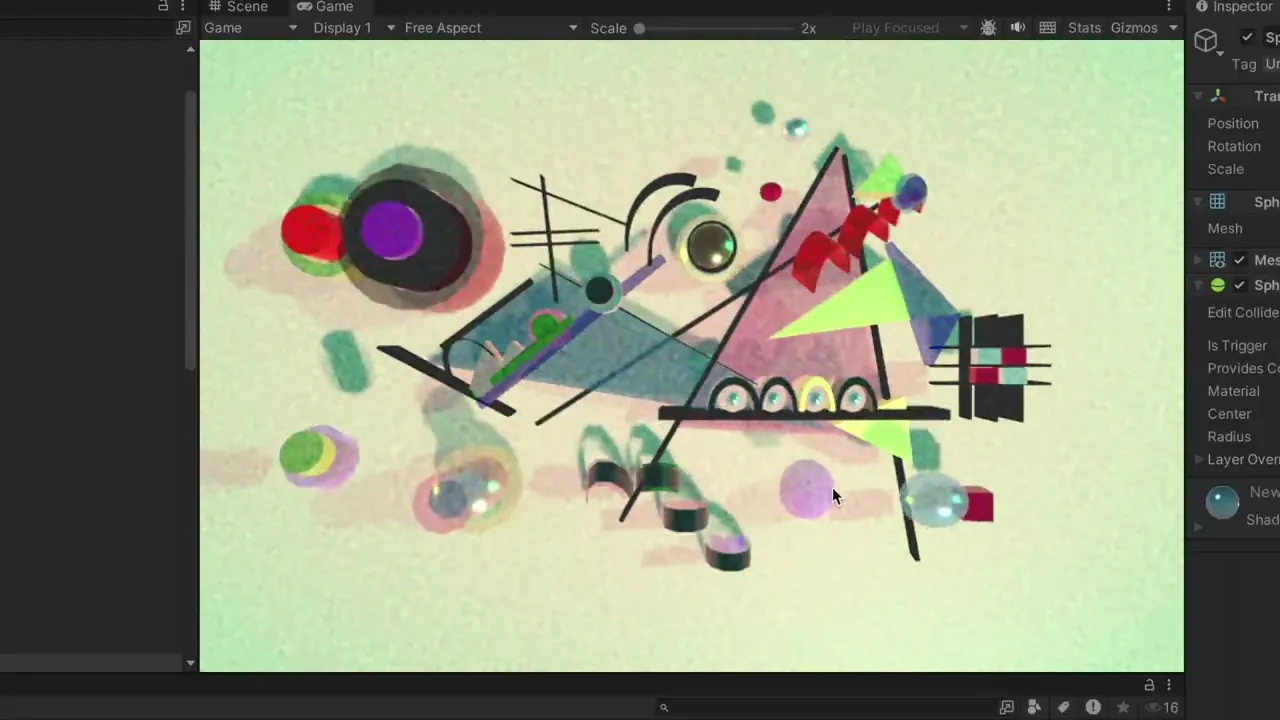Click the Center property label
1280x720 pixels.
[x=1229, y=414]
